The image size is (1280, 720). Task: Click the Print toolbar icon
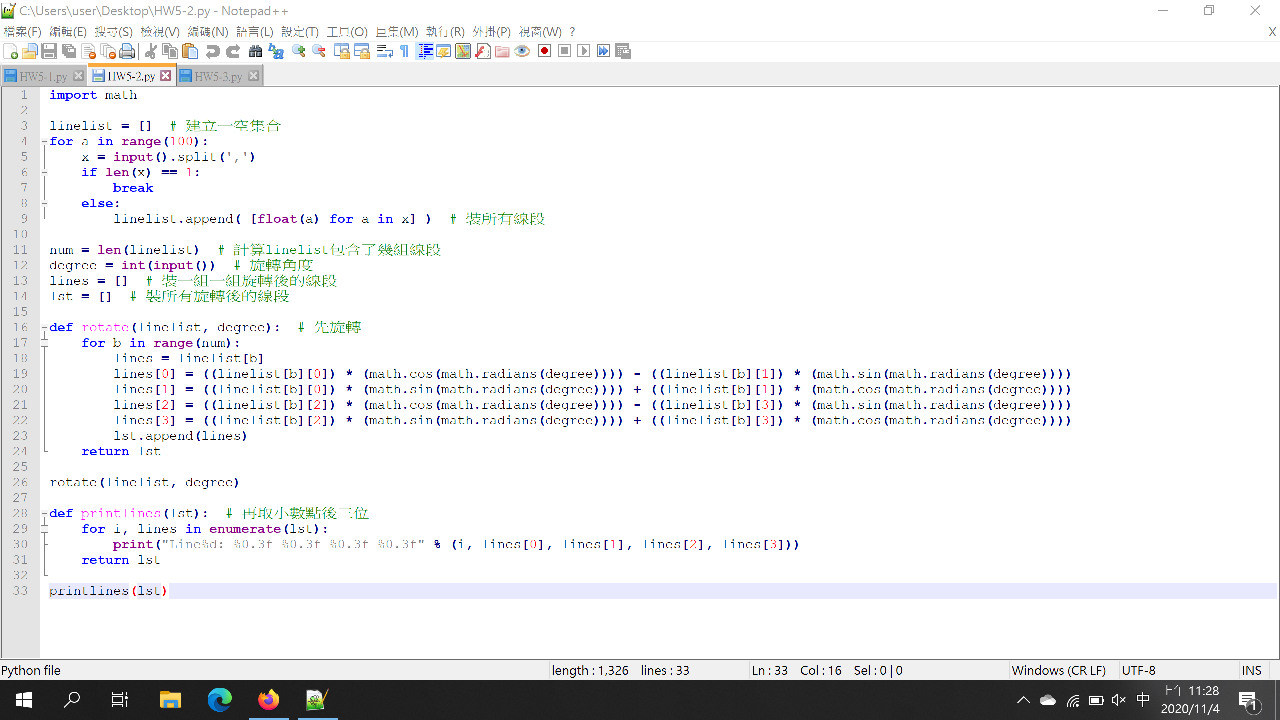pyautogui.click(x=127, y=51)
